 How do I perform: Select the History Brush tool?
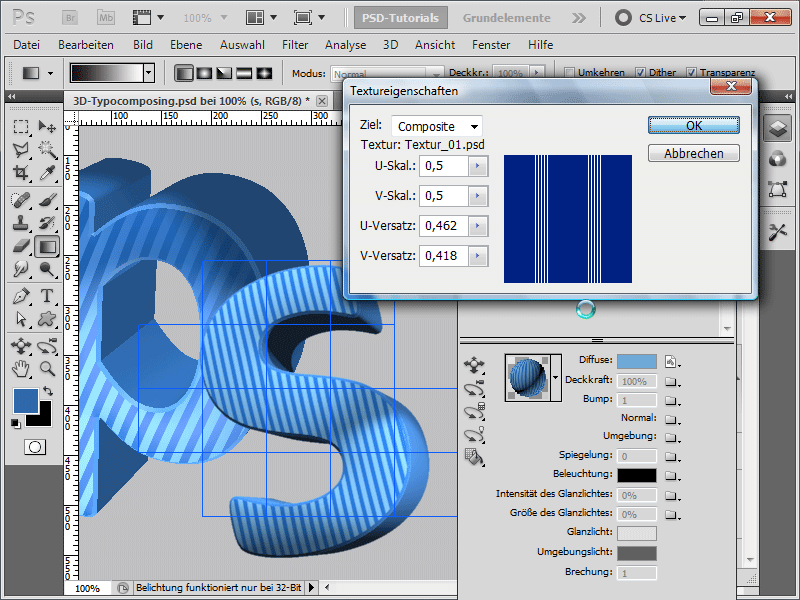tap(47, 223)
